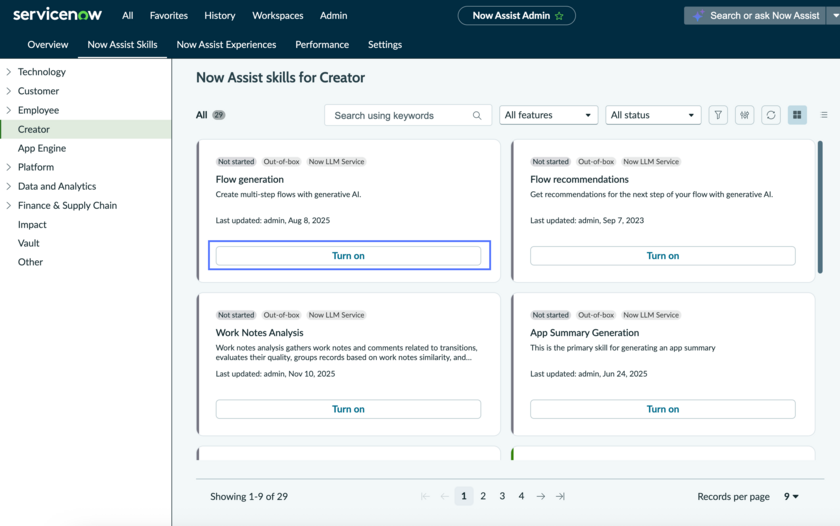Screen dimensions: 840x526
Task: Click the Now Assist sparkle icon
Action: tap(698, 16)
